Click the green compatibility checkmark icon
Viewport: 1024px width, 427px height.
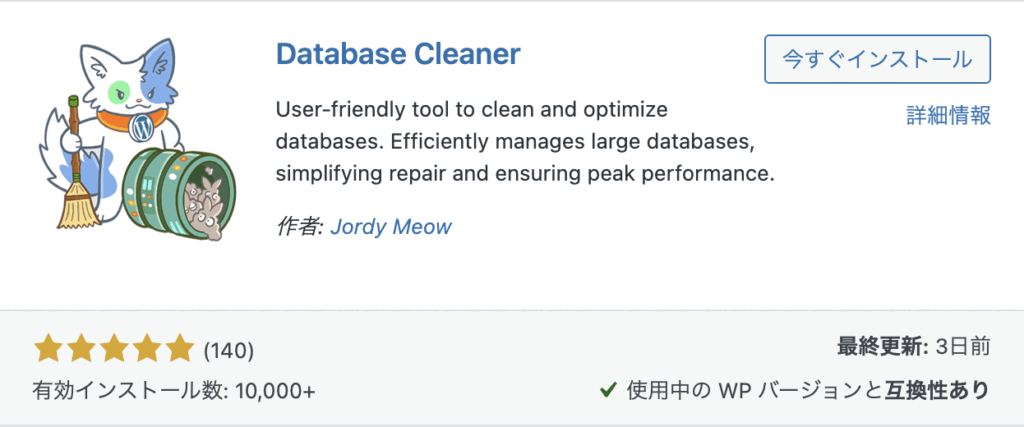pyautogui.click(x=606, y=390)
